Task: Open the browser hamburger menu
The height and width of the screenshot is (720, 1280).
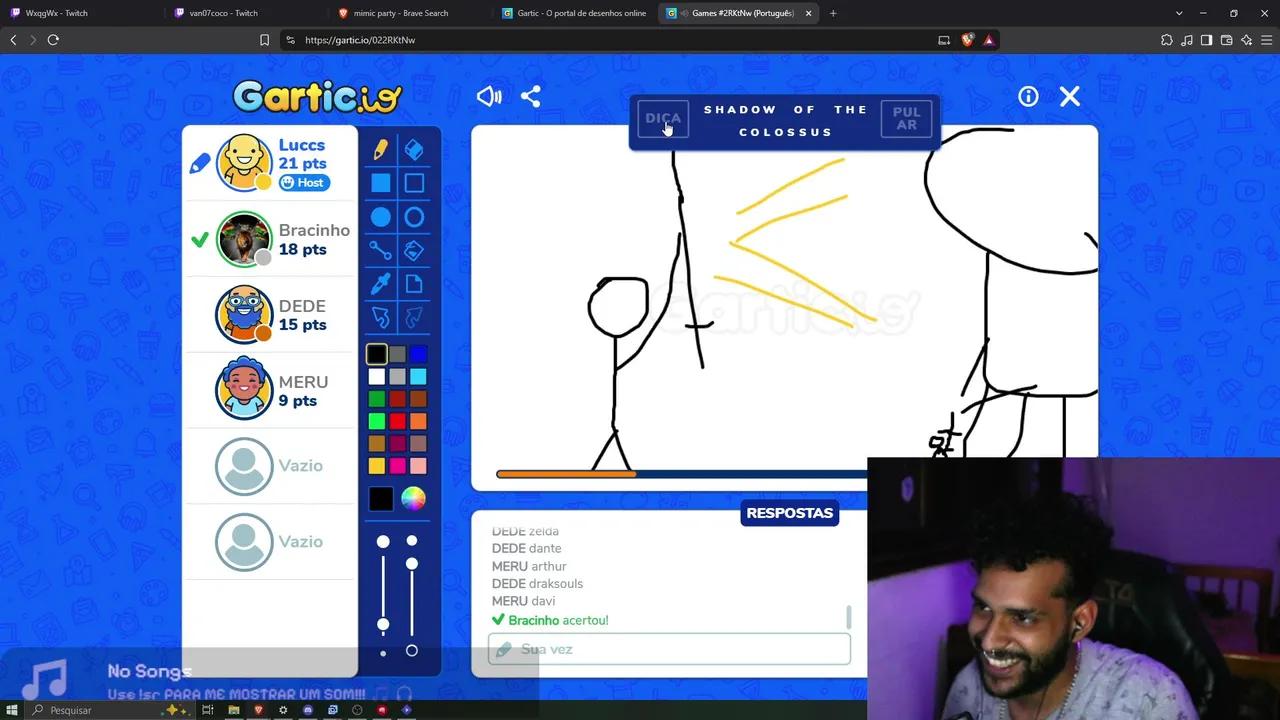Action: point(1266,40)
